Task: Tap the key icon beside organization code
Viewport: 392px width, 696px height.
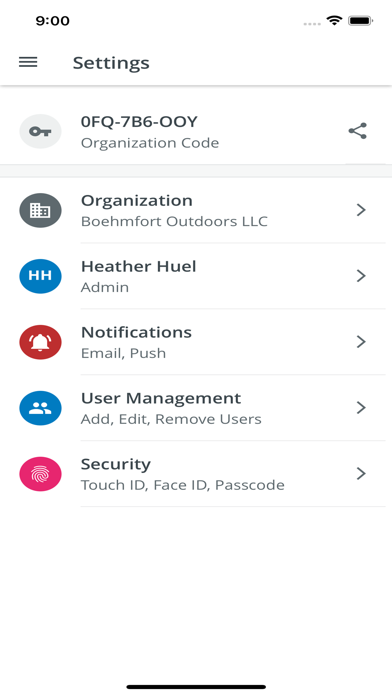Action: (40, 131)
